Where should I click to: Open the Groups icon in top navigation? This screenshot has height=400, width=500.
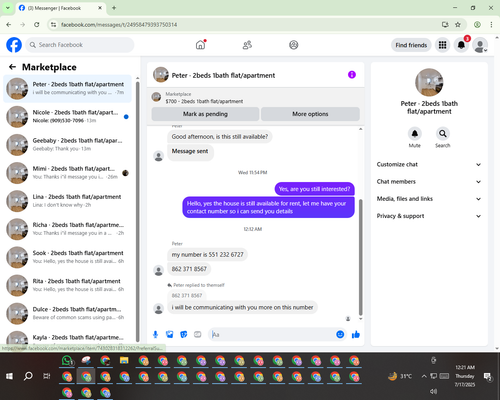tap(294, 45)
